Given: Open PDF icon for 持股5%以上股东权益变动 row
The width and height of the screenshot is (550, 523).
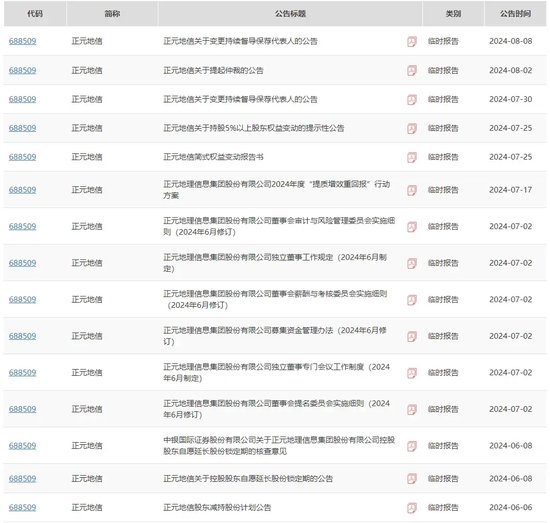Looking at the screenshot, I should point(412,128).
